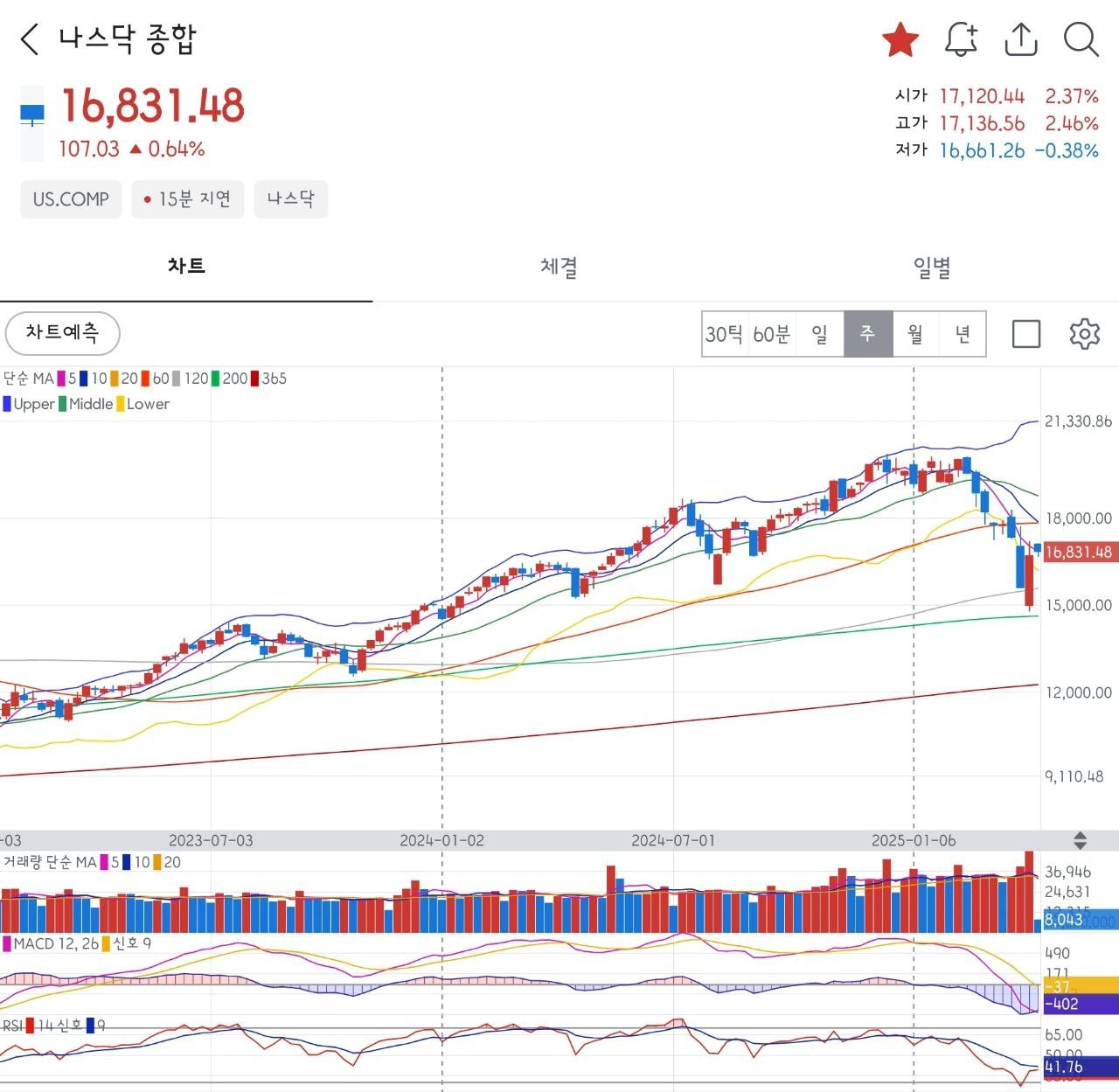Select the 년 (yearly) interval
Screen dimensions: 1119x1092
click(963, 334)
